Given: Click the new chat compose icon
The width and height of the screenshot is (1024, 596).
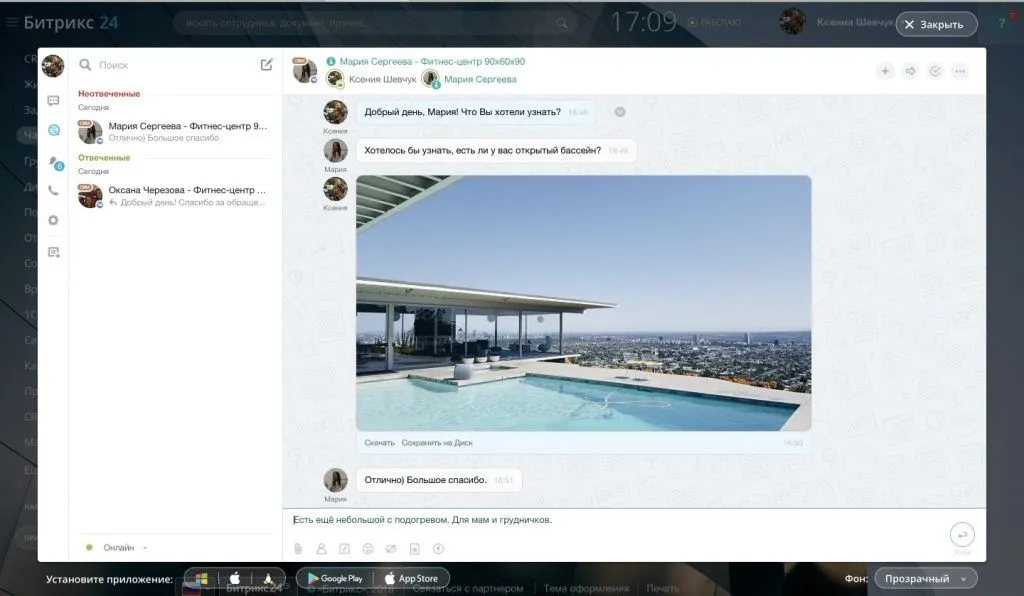Looking at the screenshot, I should (266, 65).
